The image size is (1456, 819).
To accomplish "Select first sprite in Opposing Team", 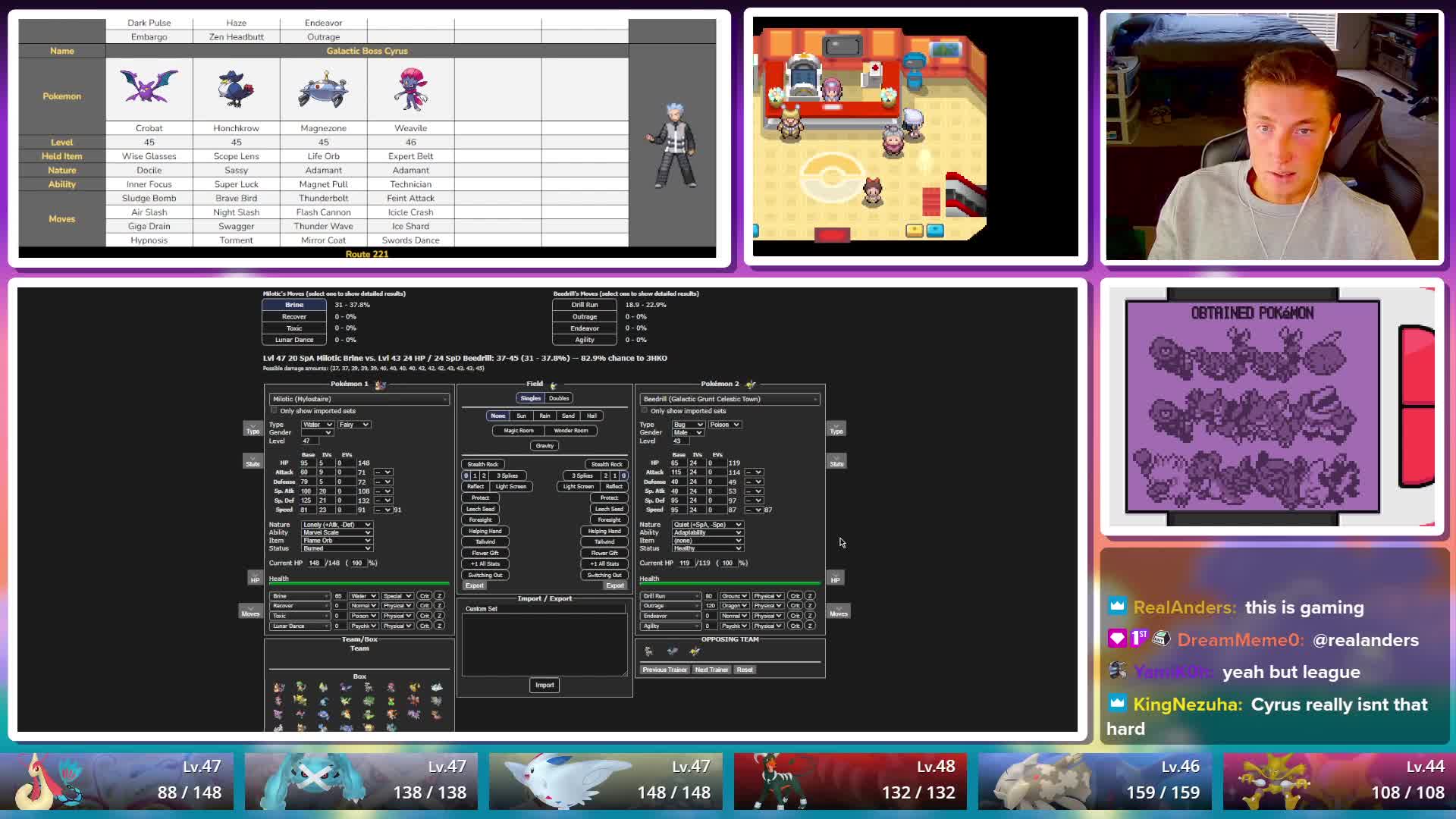I will click(648, 651).
